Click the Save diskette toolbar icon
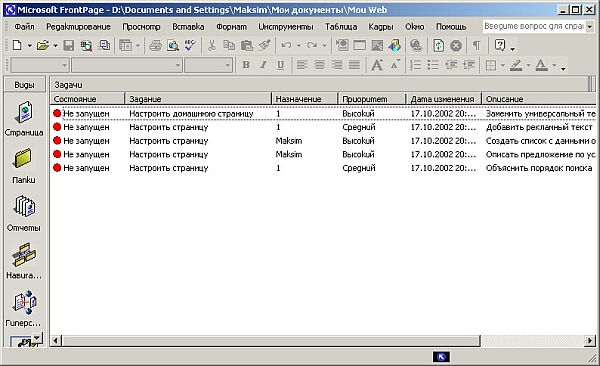Screen dimensions: 600x366 pyautogui.click(x=68, y=46)
